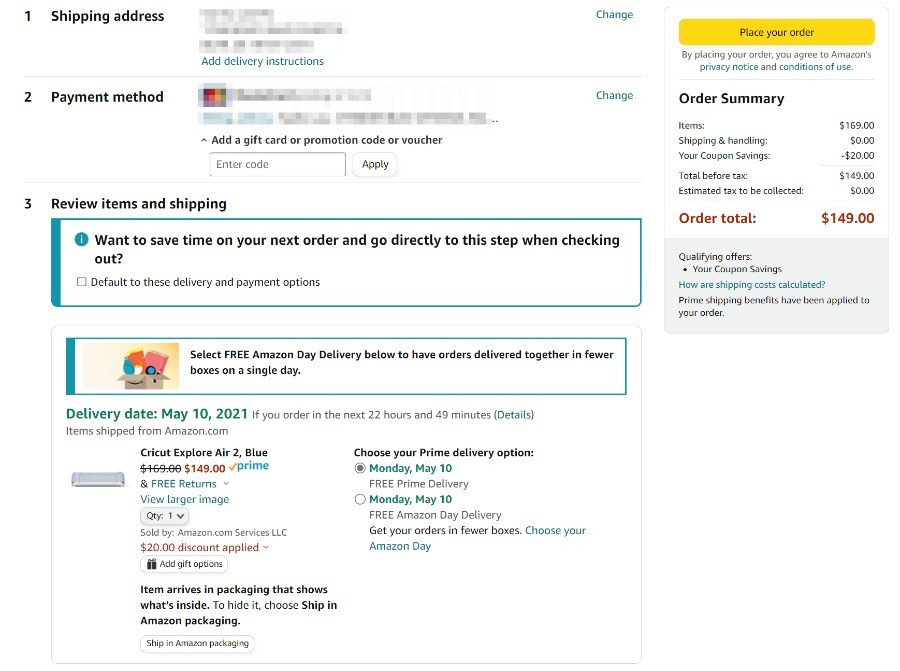Click the info icon beside save time message
Screen dimensions: 900x671
point(82,239)
